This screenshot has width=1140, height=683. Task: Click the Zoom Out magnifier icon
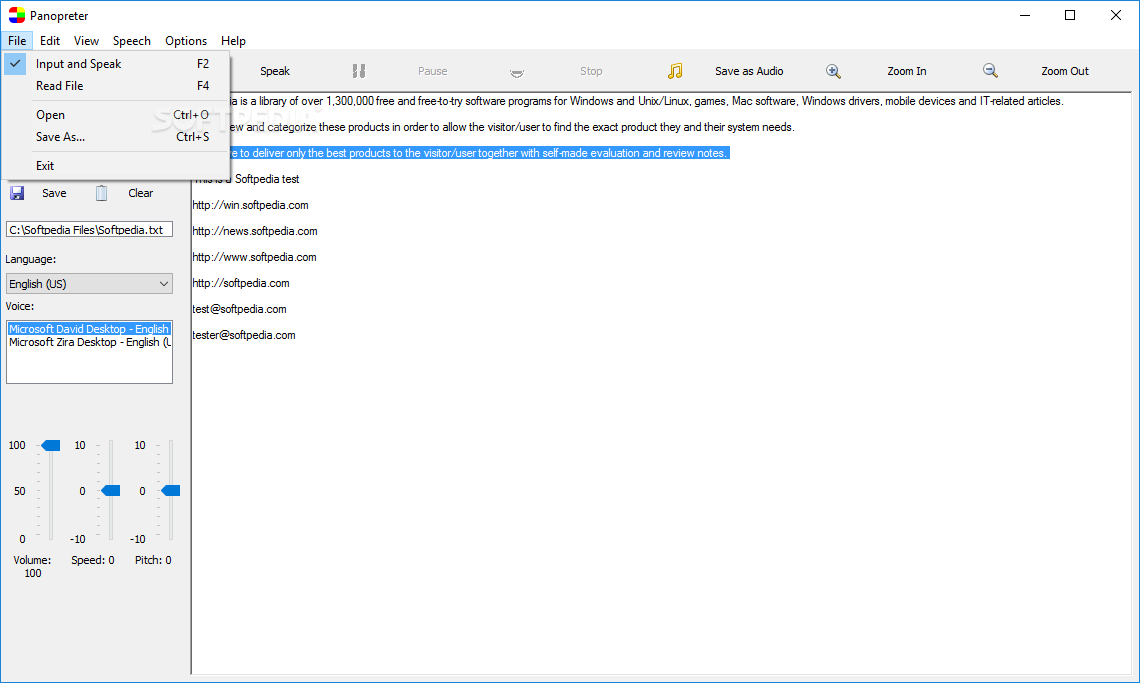pyautogui.click(x=990, y=71)
